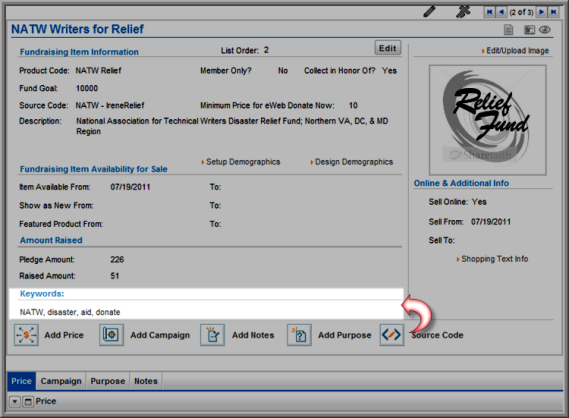Click the Relief Fund image thumbnail

tap(487, 120)
